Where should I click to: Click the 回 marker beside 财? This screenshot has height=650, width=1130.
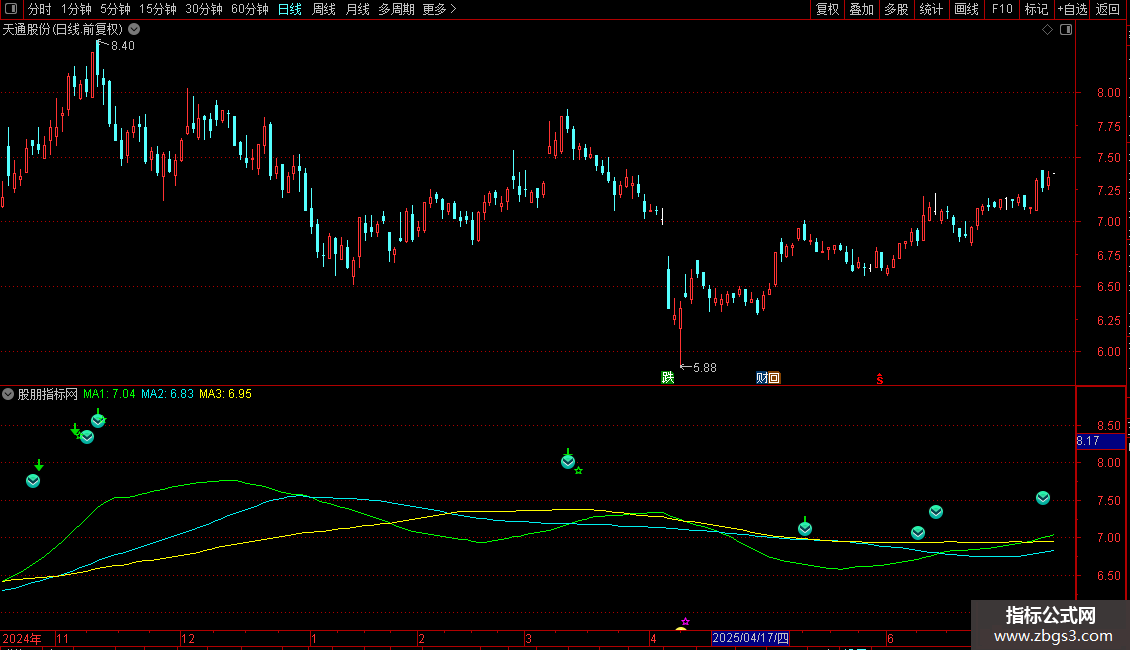point(774,378)
